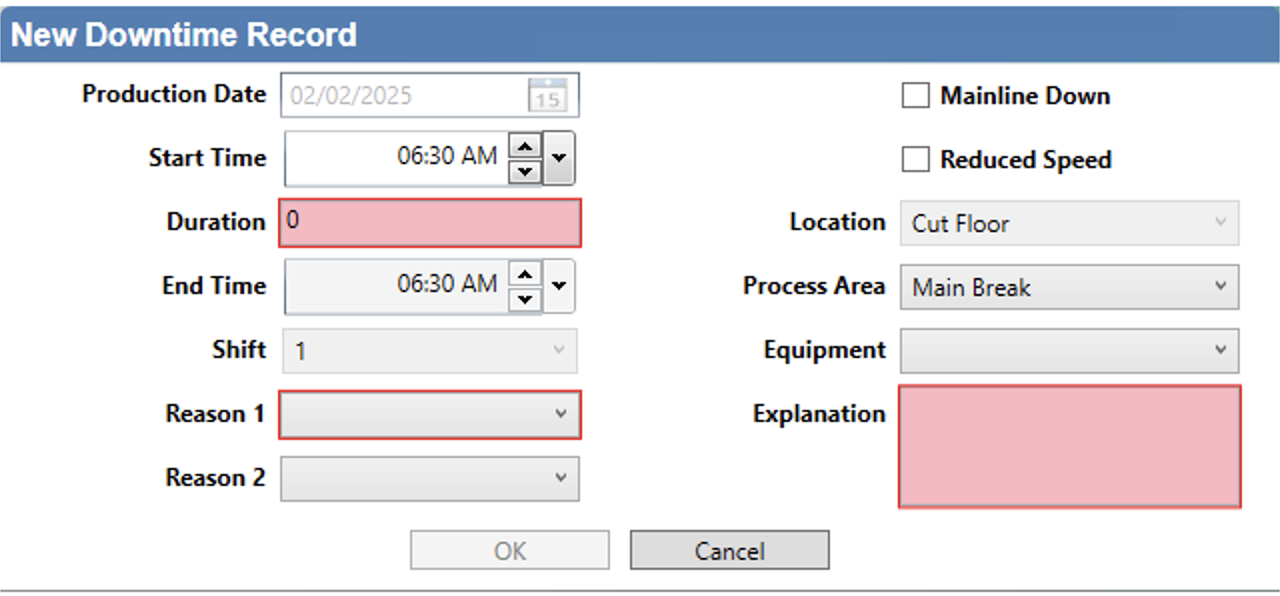
Task: Click the Start Time value field
Action: 395,159
